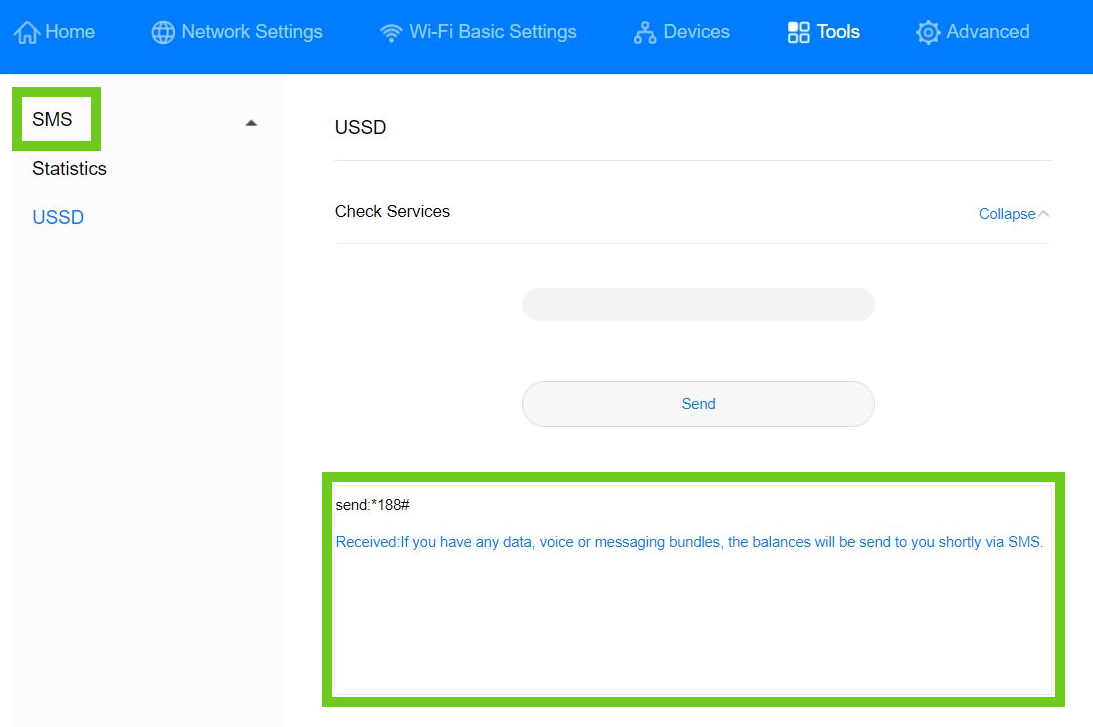Click the Check Services heading
Viewport: 1093px width, 727px height.
(392, 211)
